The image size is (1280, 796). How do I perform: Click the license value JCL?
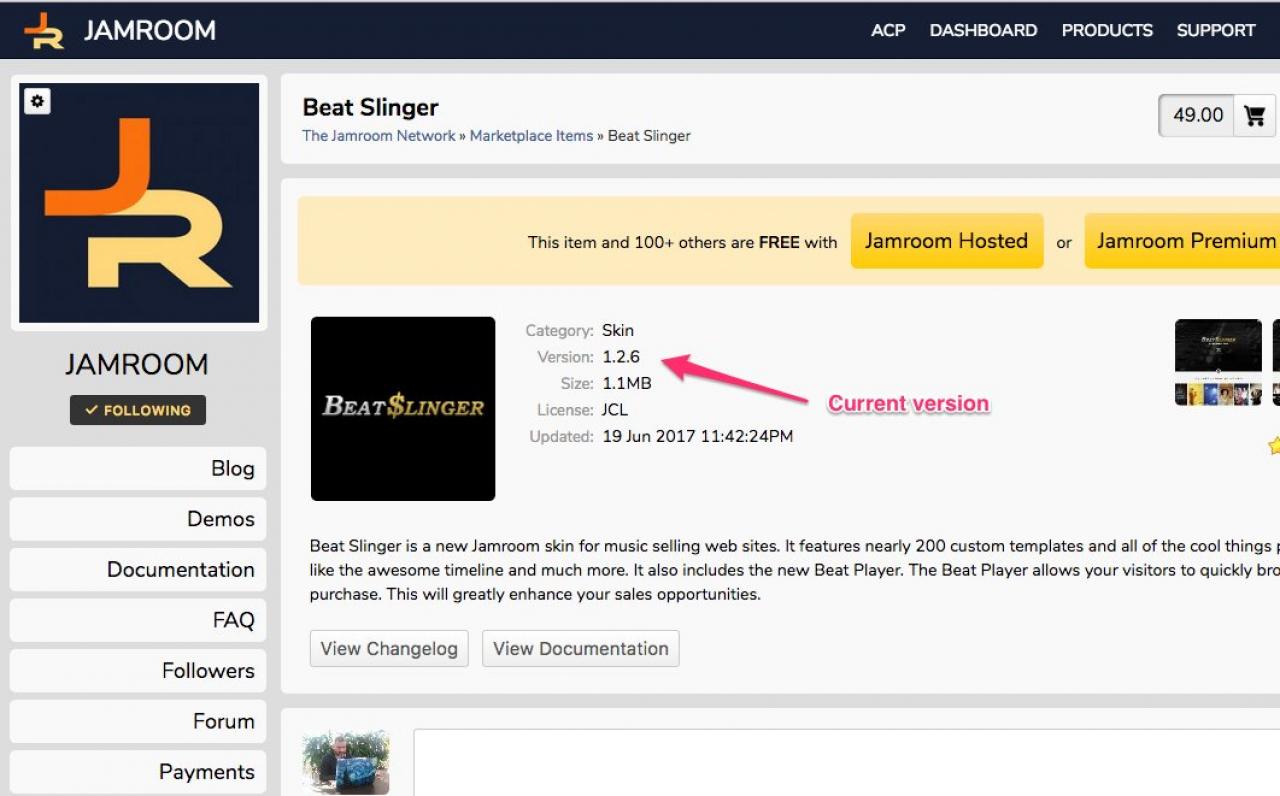tap(615, 410)
